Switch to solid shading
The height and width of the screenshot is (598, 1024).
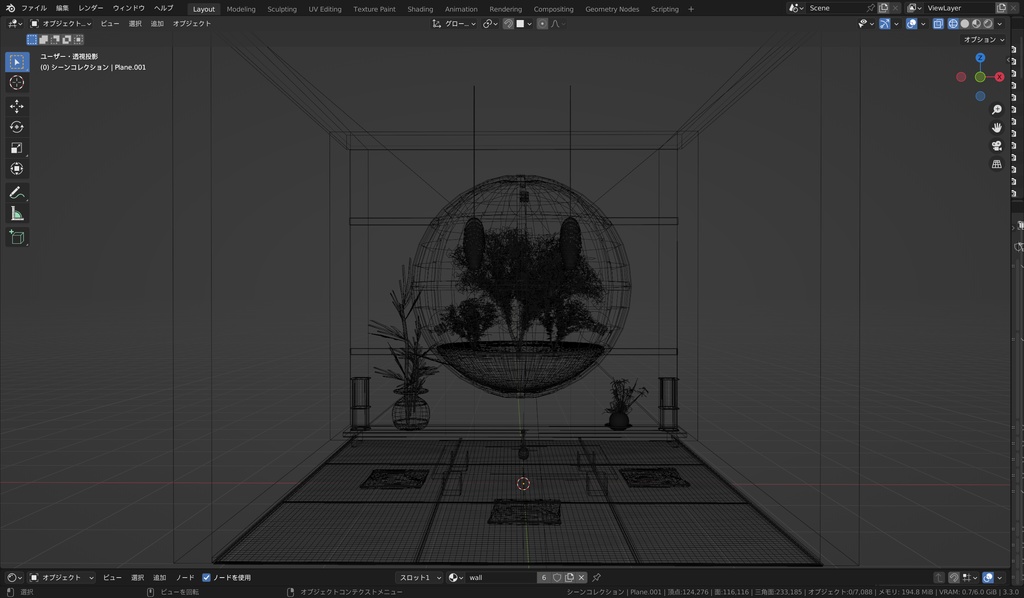pyautogui.click(x=965, y=24)
